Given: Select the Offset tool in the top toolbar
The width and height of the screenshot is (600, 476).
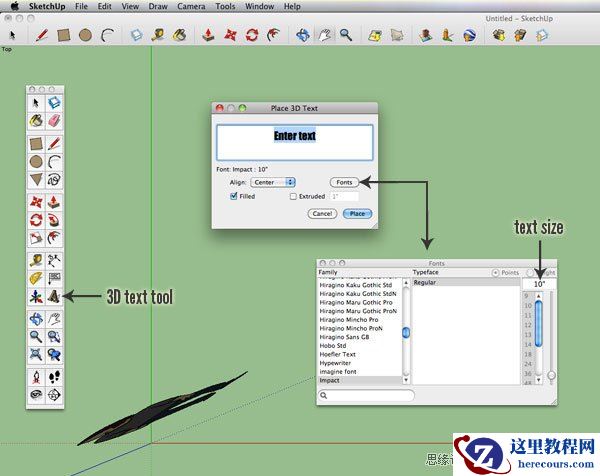Looking at the screenshot, I should (x=274, y=35).
